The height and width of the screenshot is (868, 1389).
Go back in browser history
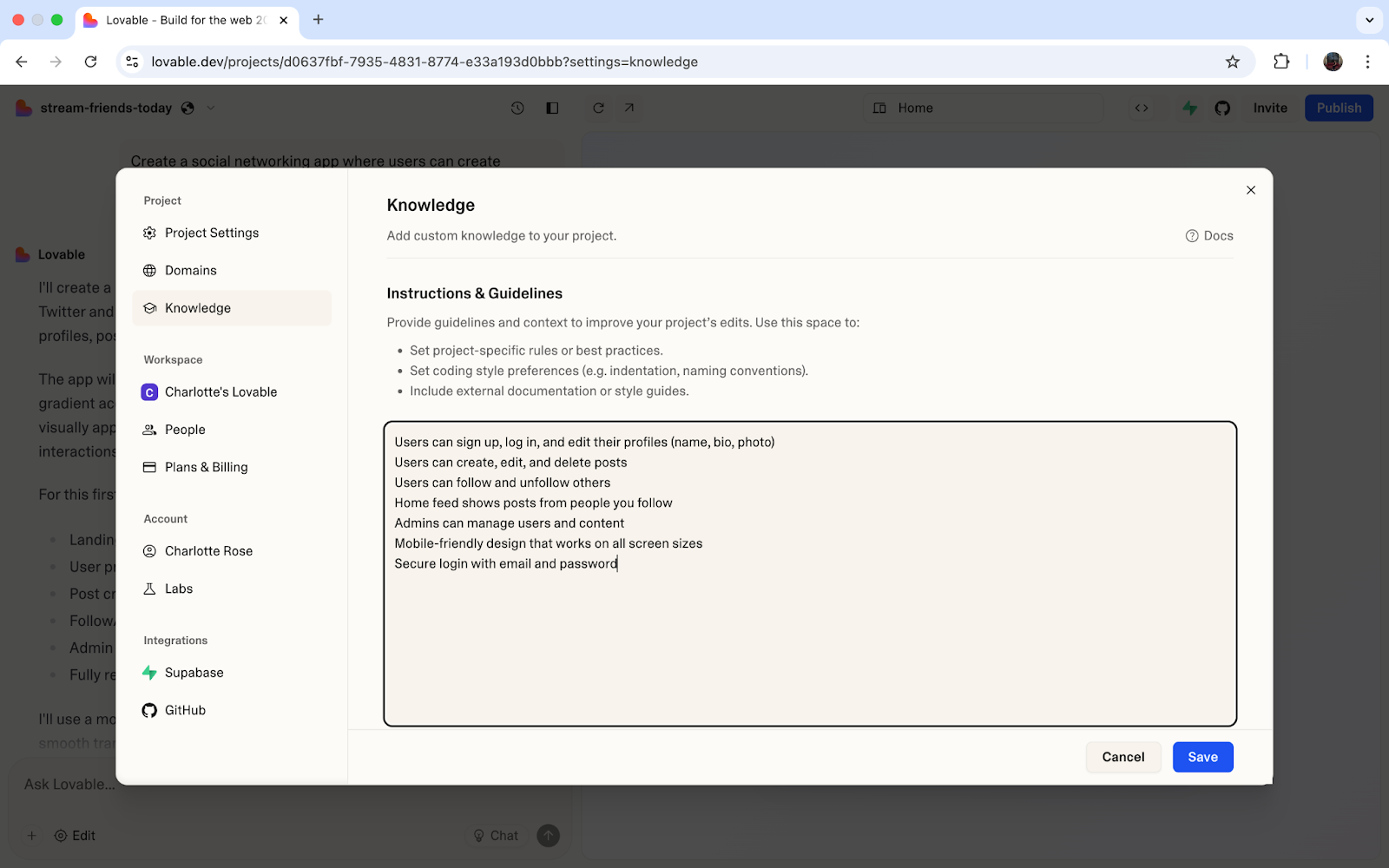pos(22,62)
